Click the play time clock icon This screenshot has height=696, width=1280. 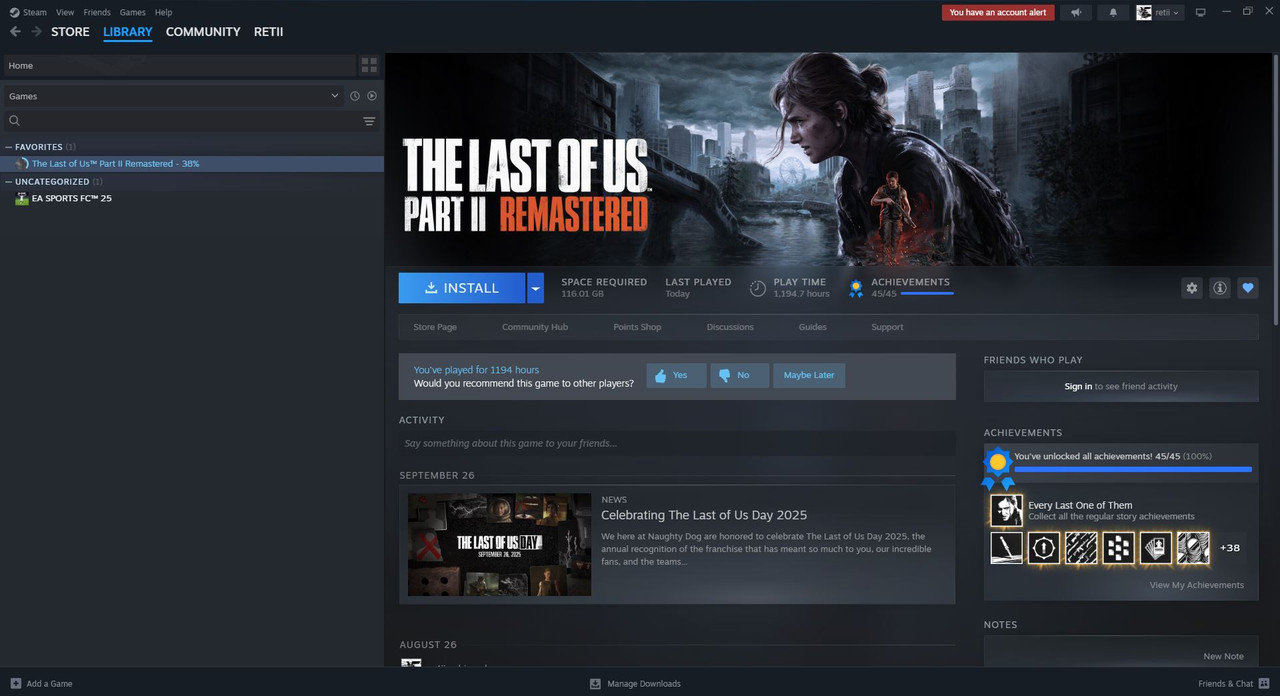coord(758,288)
